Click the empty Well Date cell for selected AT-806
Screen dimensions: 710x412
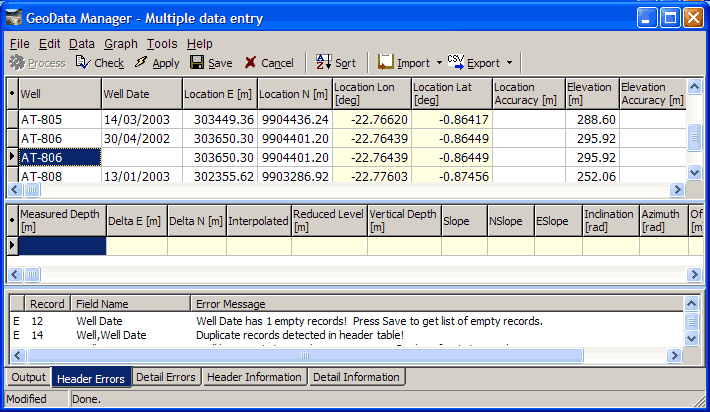click(142, 158)
